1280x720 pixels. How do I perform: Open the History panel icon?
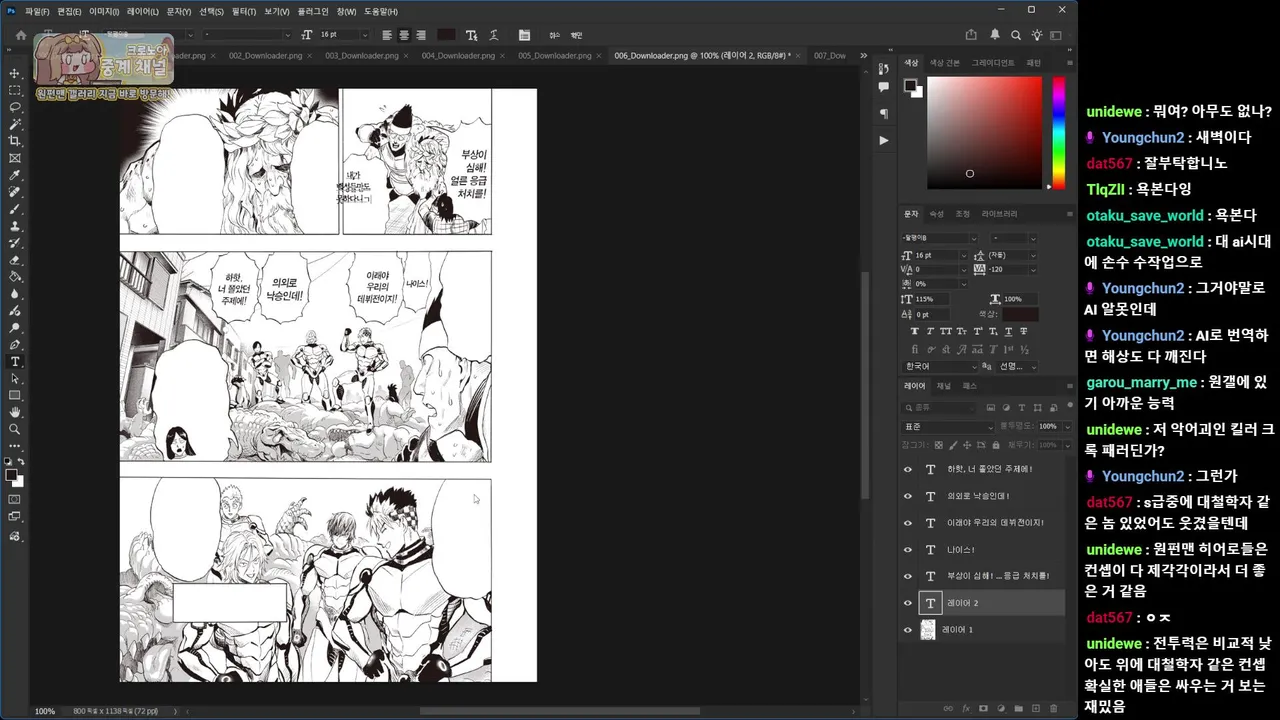point(883,69)
